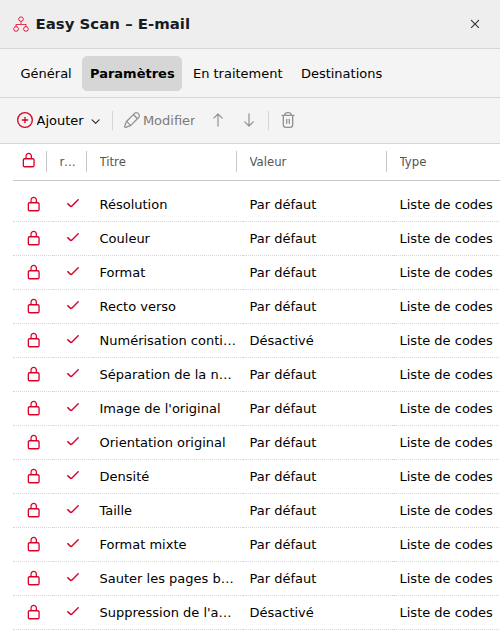Sort by the Valeur column header
This screenshot has width=500, height=638.
tap(268, 162)
